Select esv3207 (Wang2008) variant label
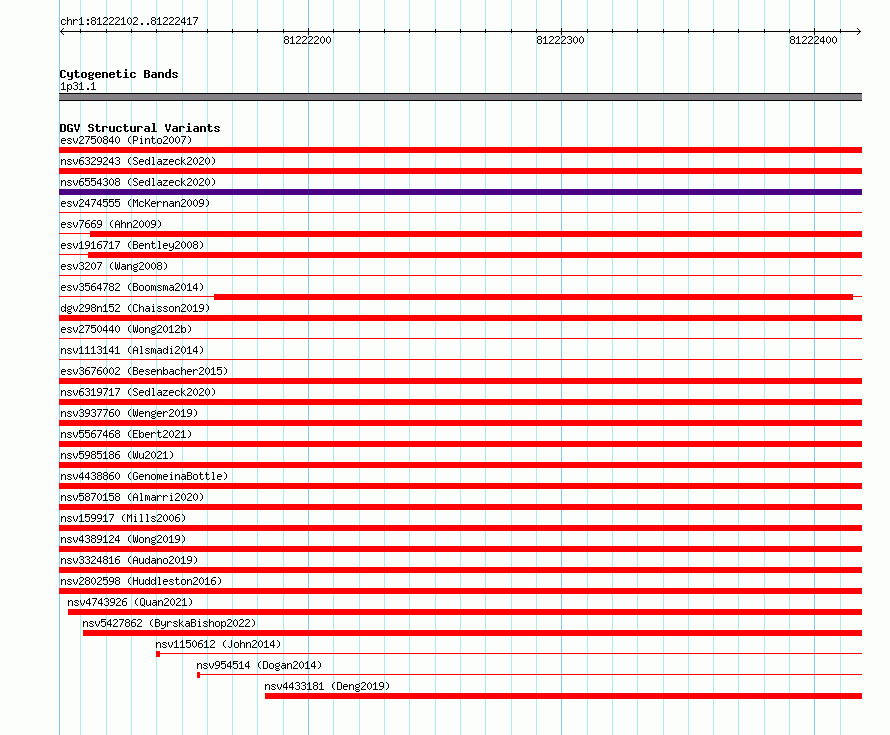 click(114, 266)
